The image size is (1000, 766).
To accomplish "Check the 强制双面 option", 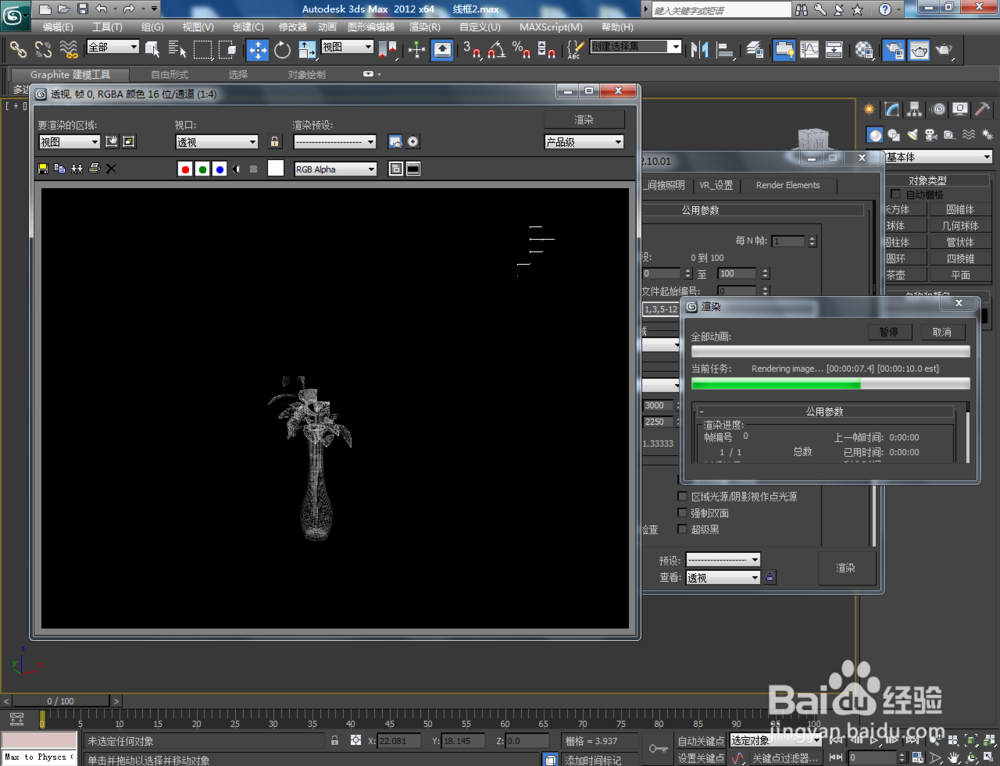I will pos(682,513).
